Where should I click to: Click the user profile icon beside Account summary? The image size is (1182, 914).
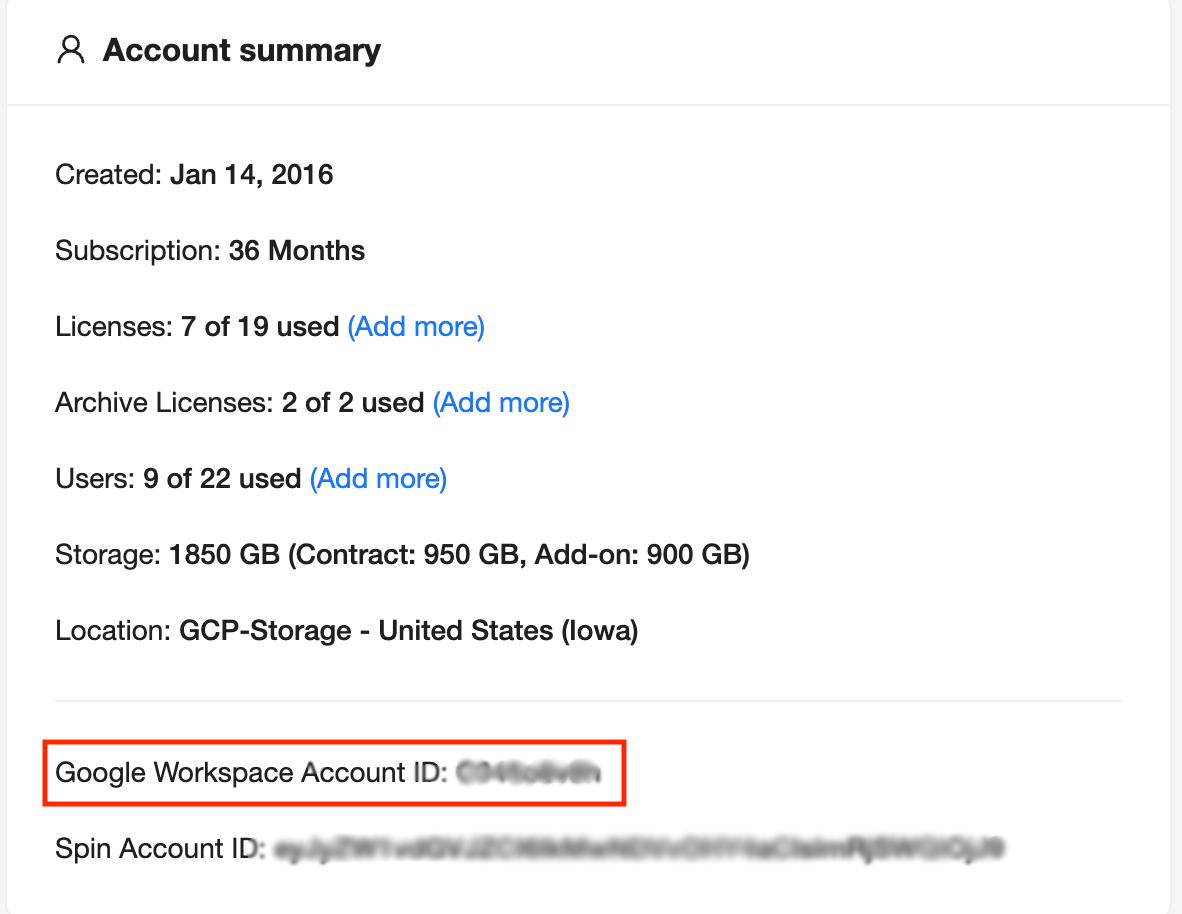(x=71, y=50)
